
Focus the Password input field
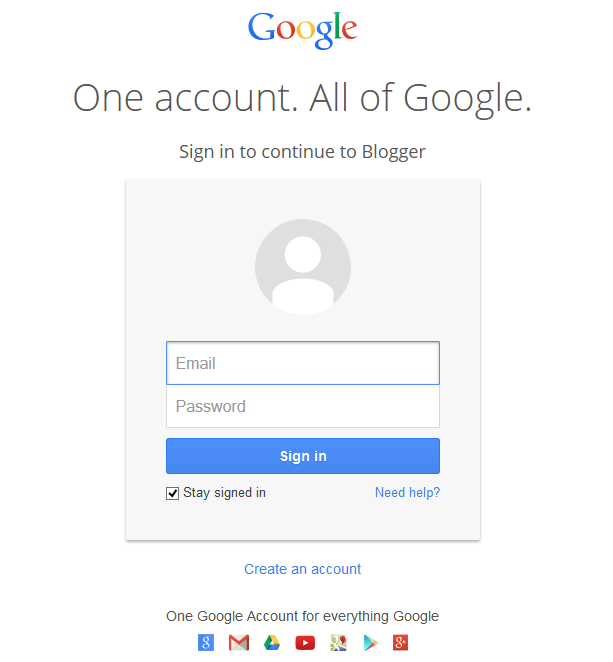[x=303, y=406]
